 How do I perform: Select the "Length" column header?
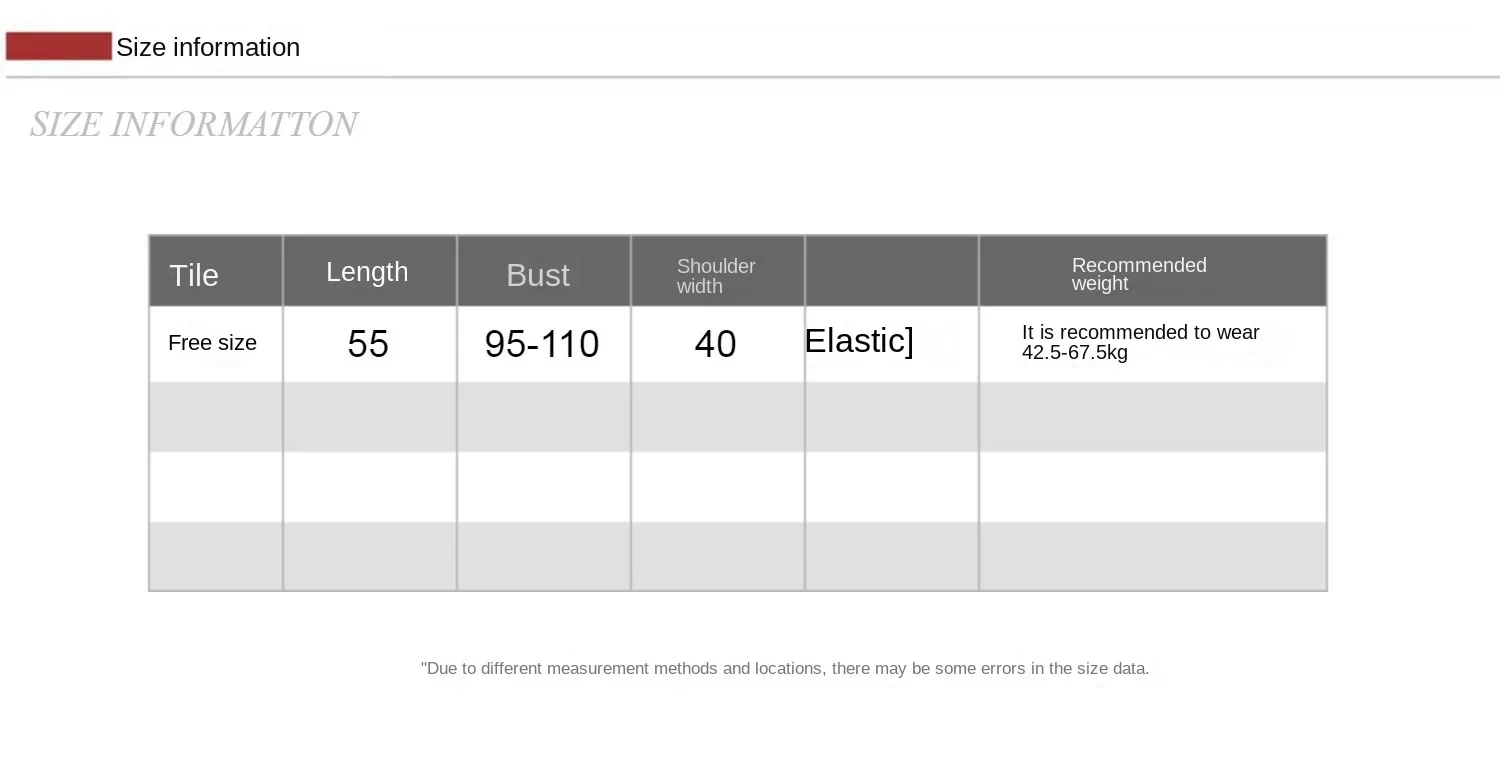367,272
